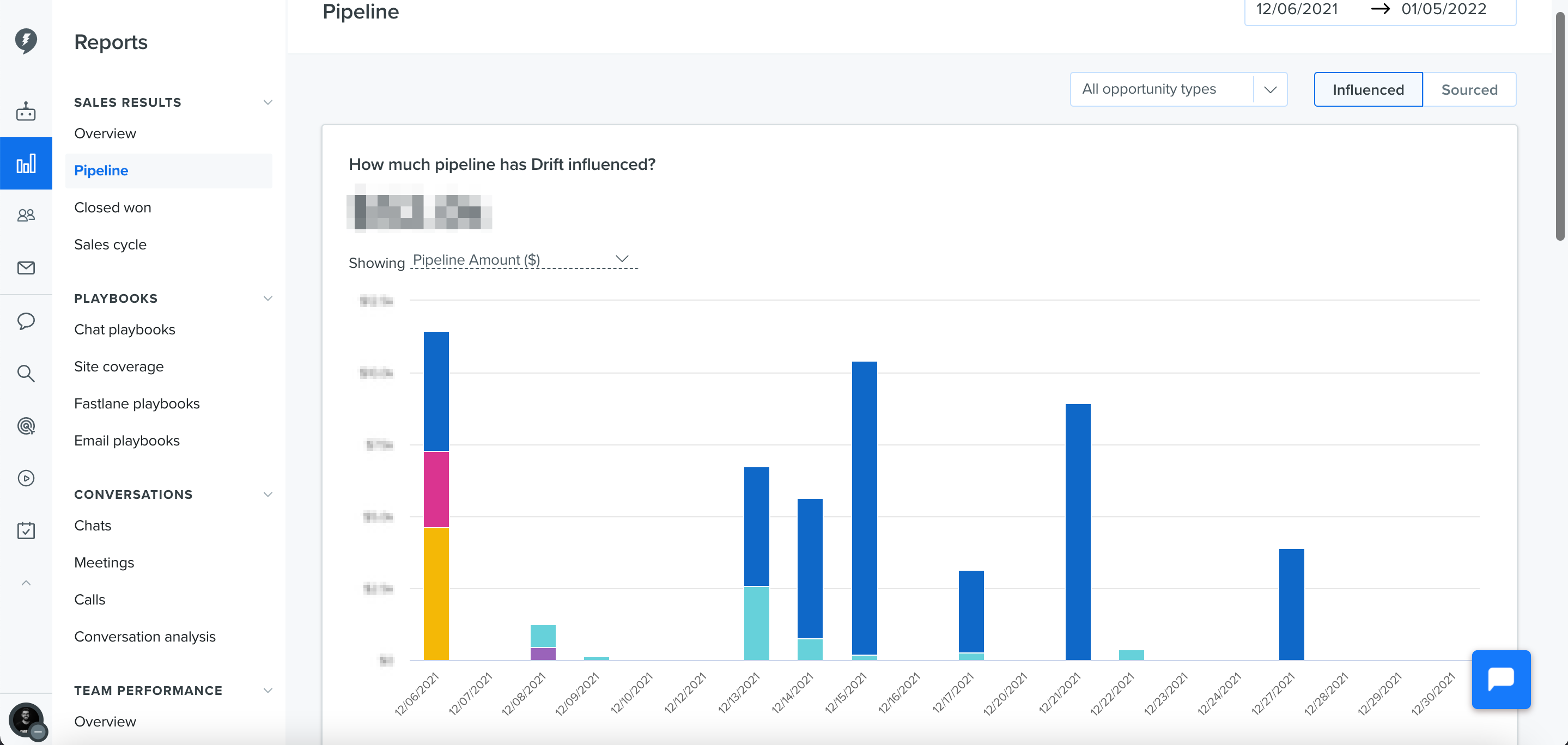Screen dimensions: 1568x745
Task: Open Team Performance Overview
Action: pyautogui.click(x=105, y=721)
